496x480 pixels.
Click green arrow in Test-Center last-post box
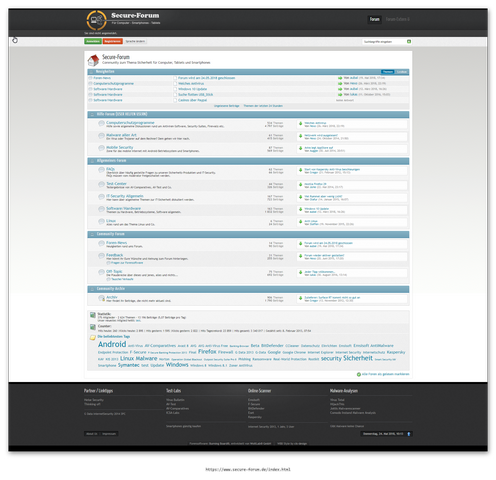(300, 184)
